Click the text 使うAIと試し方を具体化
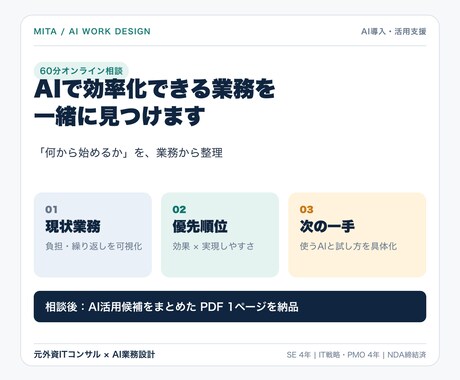 [x=348, y=246]
